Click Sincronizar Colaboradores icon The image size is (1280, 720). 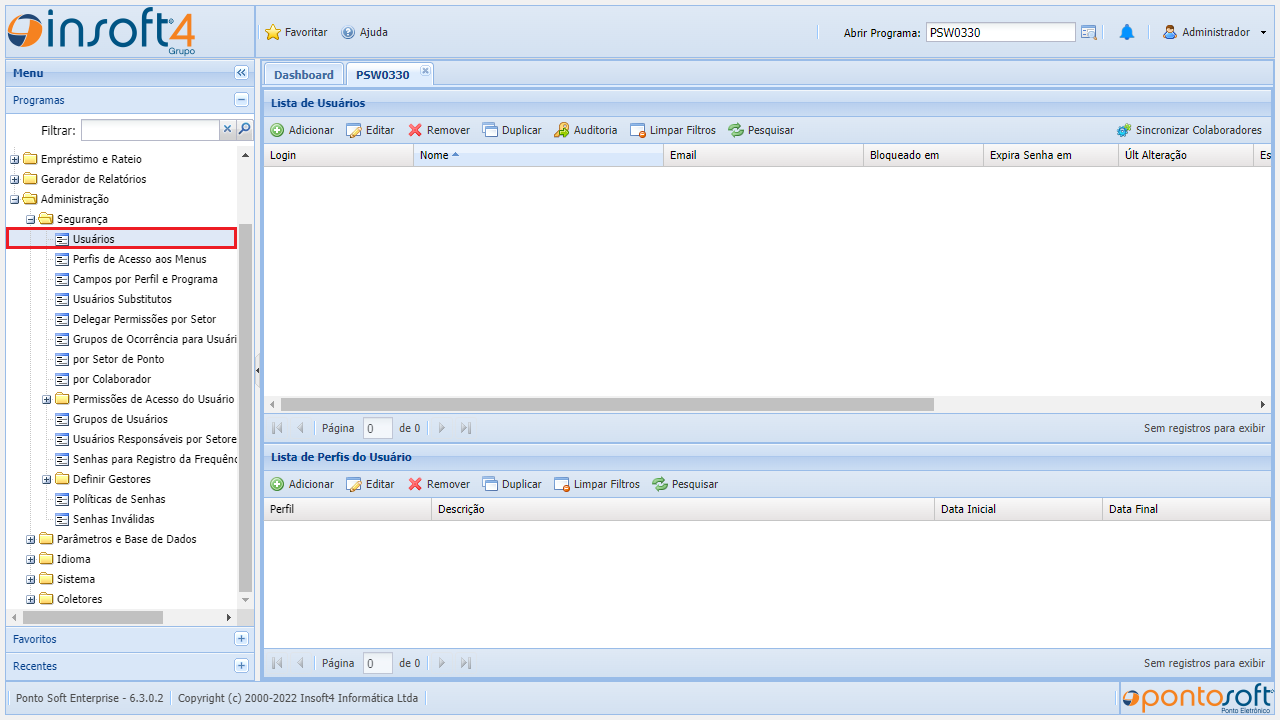point(1124,130)
